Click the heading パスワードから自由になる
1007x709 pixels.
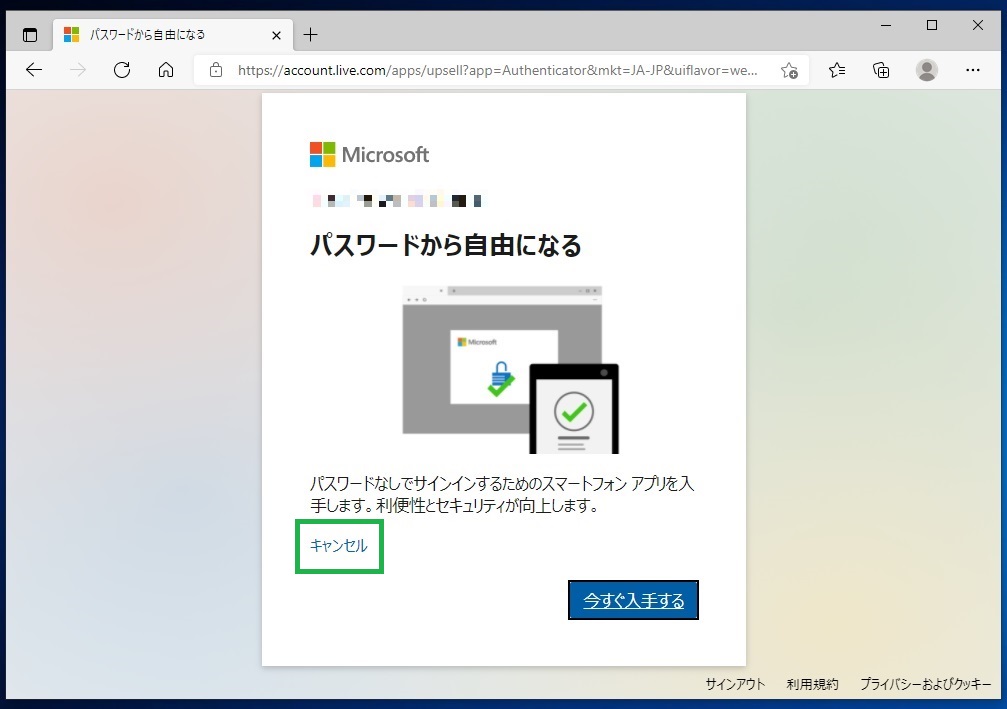click(x=446, y=245)
